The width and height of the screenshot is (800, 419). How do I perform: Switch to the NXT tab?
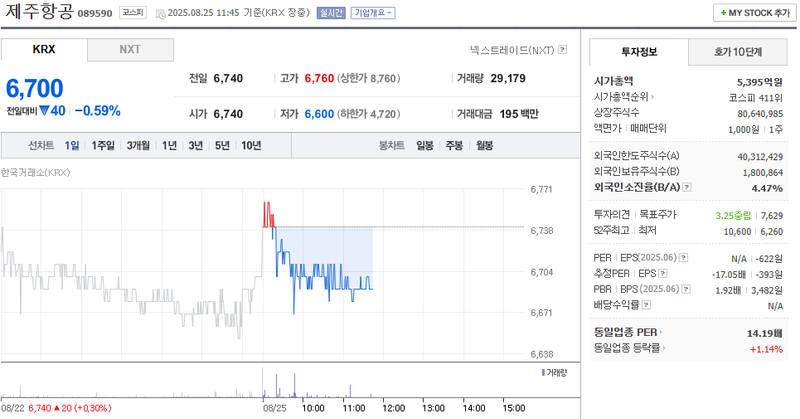coord(130,50)
